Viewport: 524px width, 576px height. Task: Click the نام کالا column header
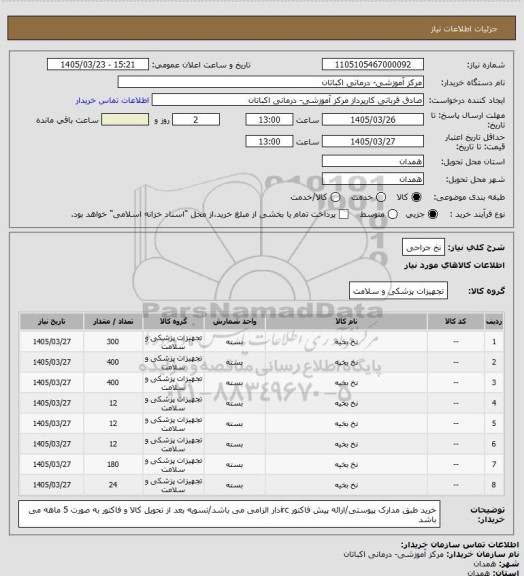346,321
